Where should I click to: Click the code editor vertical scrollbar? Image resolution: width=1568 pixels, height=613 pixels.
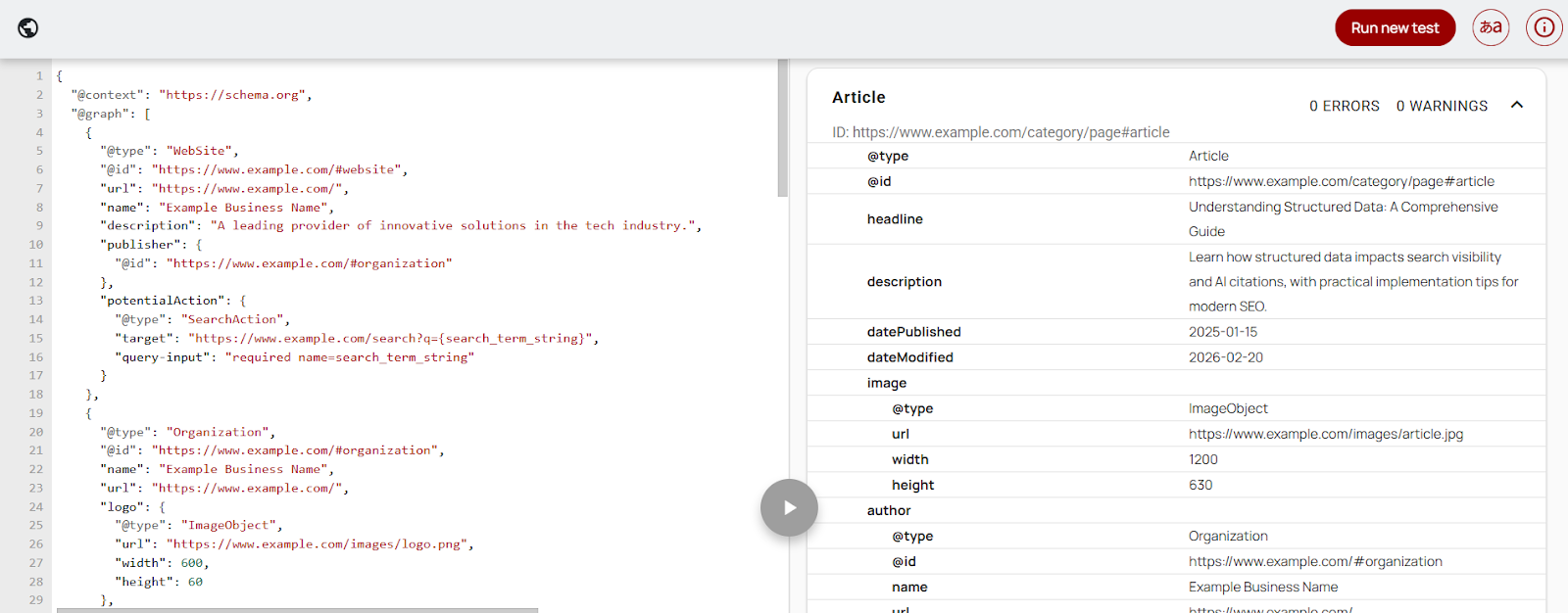(783, 128)
